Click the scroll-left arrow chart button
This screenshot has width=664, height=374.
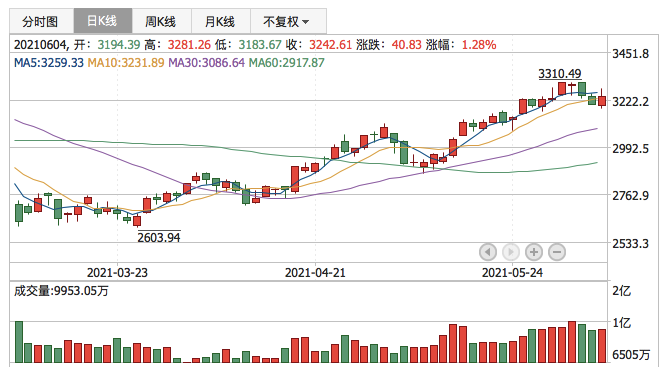(488, 252)
